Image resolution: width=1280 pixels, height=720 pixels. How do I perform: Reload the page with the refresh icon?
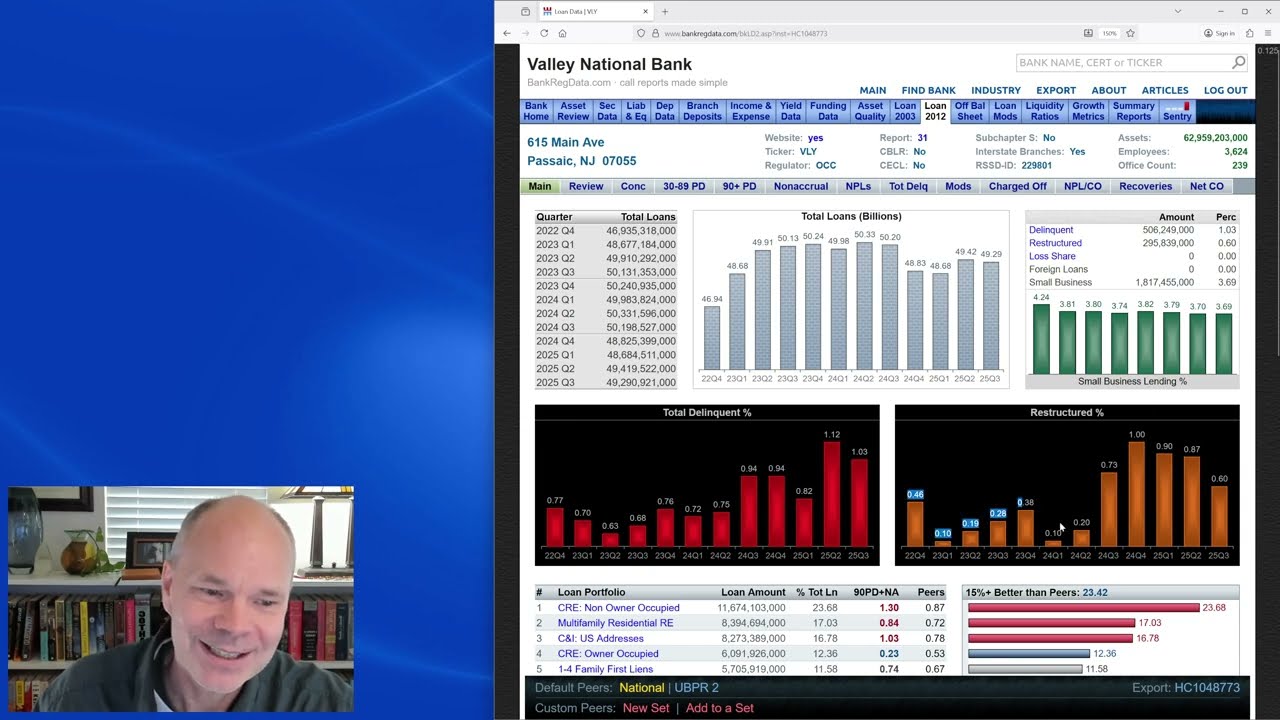pos(544,33)
